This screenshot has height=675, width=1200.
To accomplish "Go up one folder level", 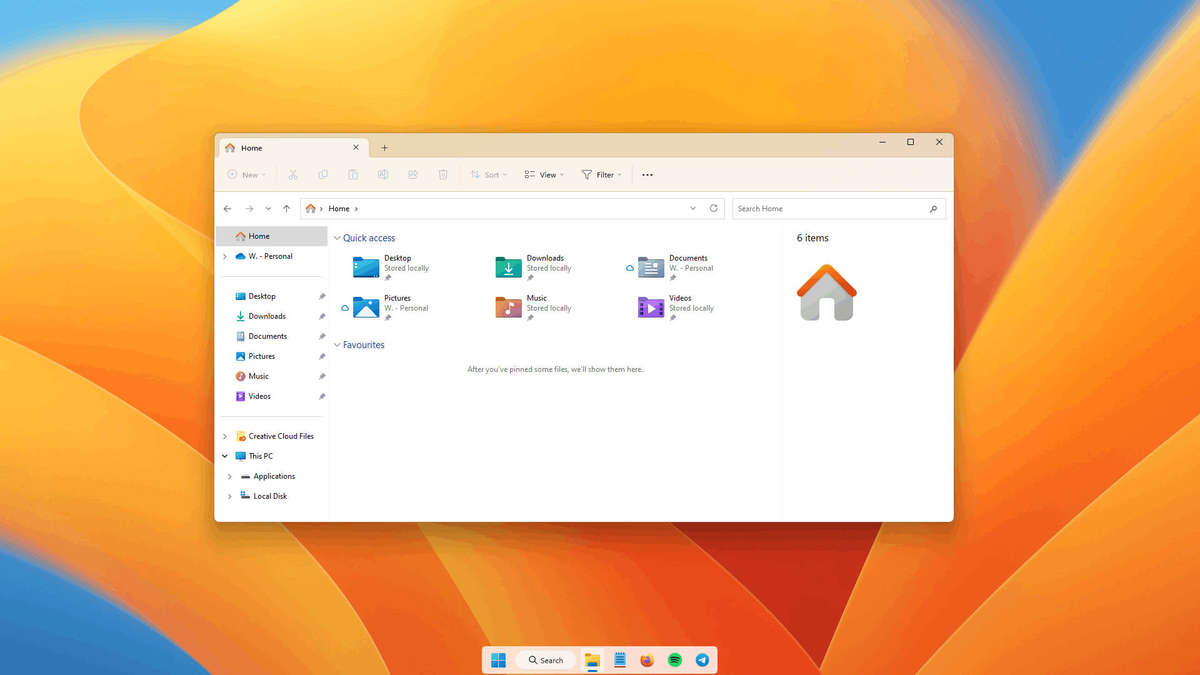I will coord(286,209).
